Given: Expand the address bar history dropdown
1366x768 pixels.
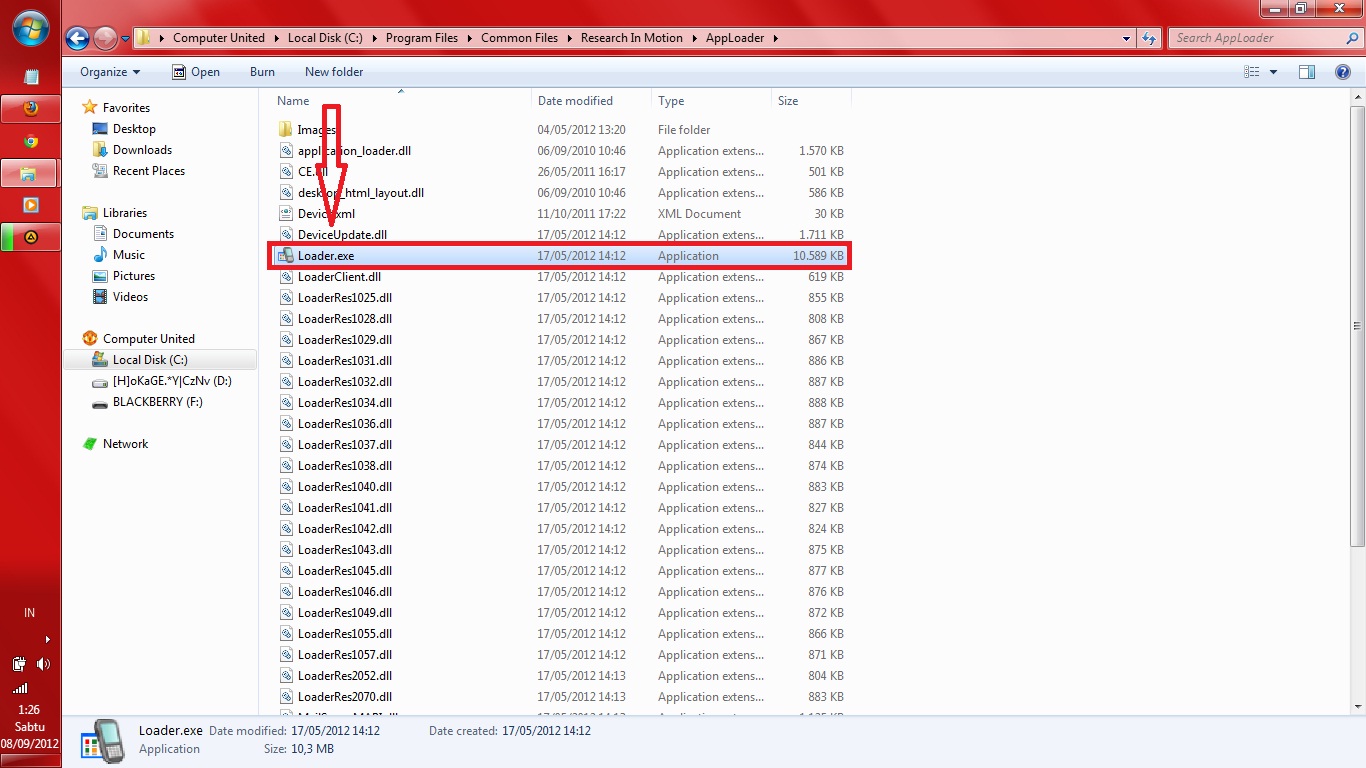Looking at the screenshot, I should pos(1127,38).
